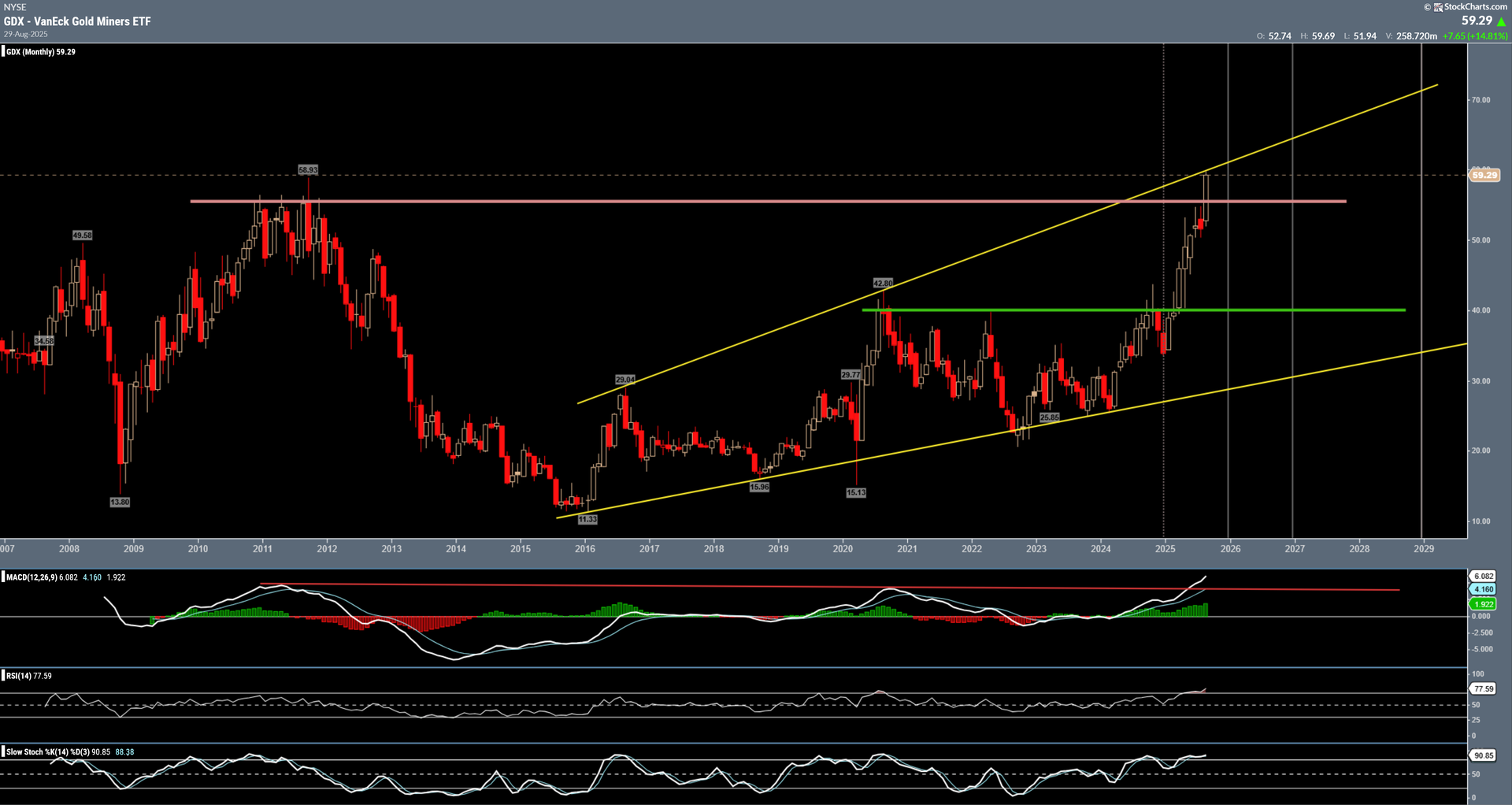This screenshot has width=1512, height=805.
Task: Click the red MACD trendline
Action: coord(830,587)
